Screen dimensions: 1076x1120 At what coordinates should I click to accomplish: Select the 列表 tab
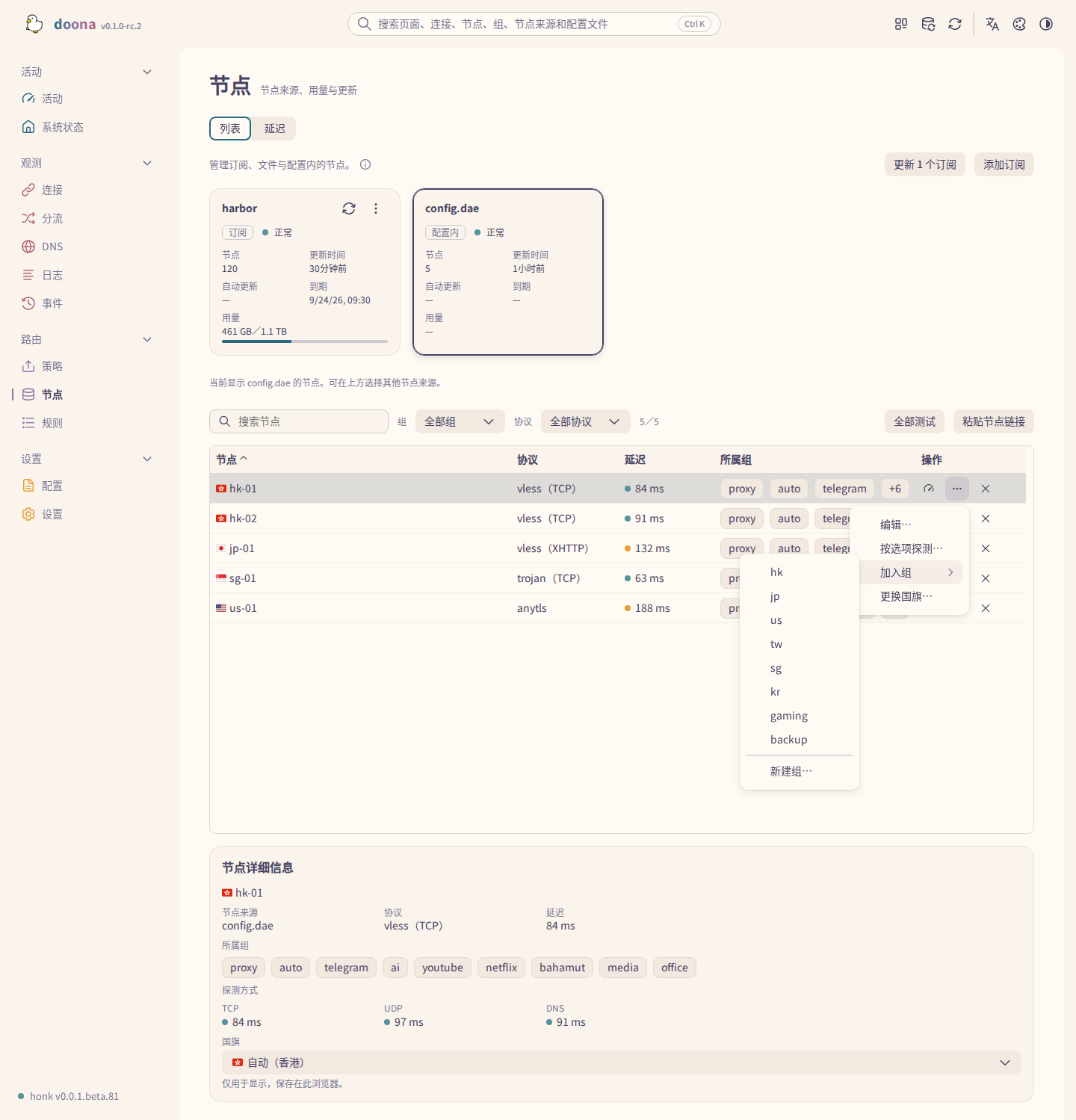[x=230, y=129]
